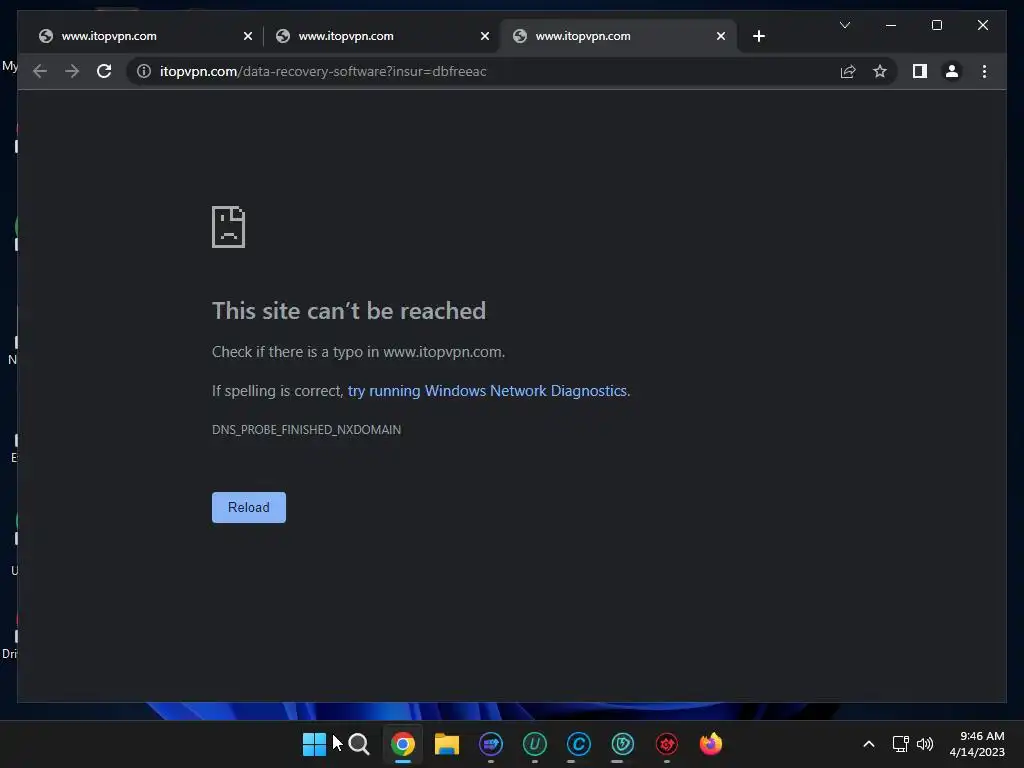Viewport: 1024px width, 768px height.
Task: Open green U app icon in taskbar
Action: 534,744
